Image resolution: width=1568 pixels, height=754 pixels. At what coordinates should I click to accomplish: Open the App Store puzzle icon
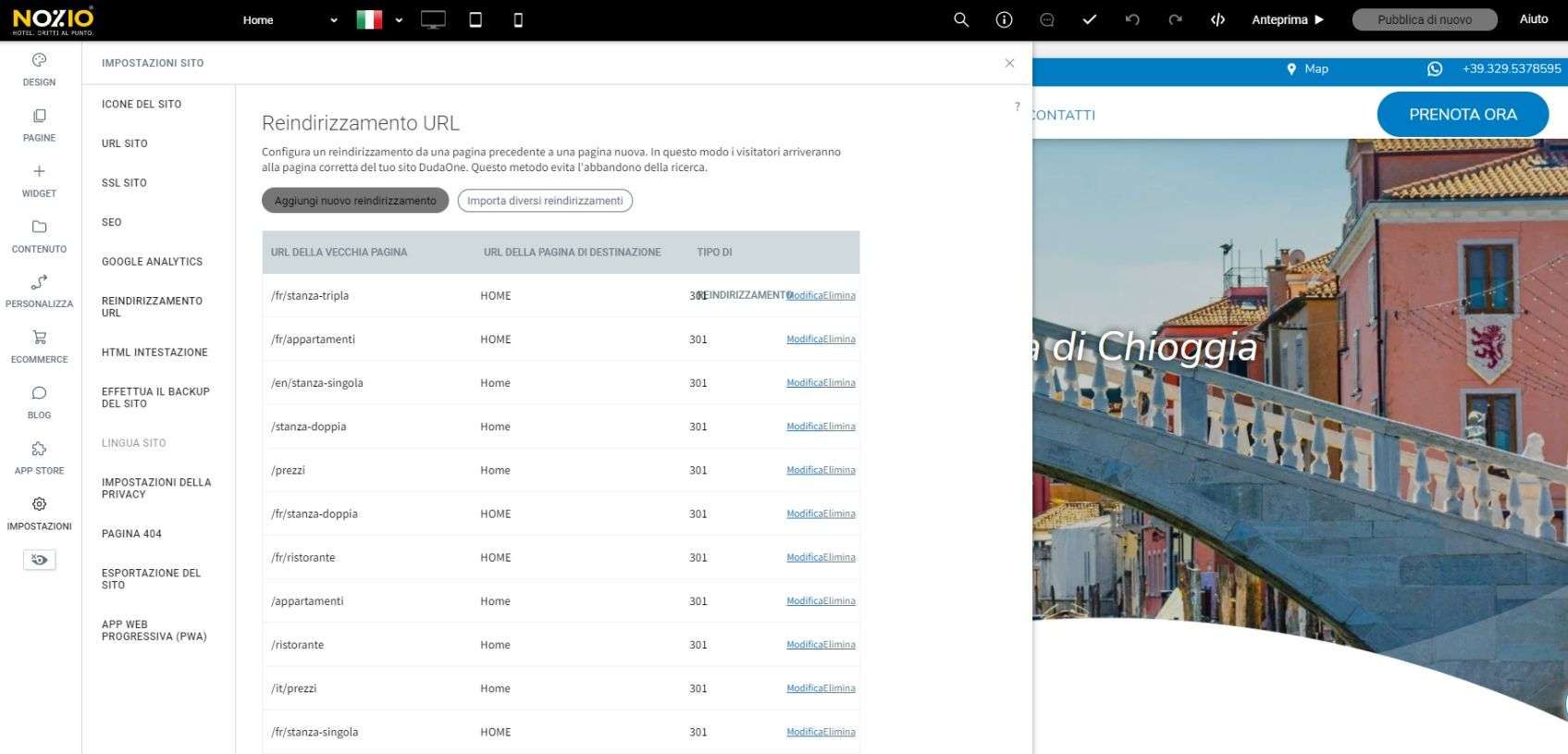(x=39, y=449)
